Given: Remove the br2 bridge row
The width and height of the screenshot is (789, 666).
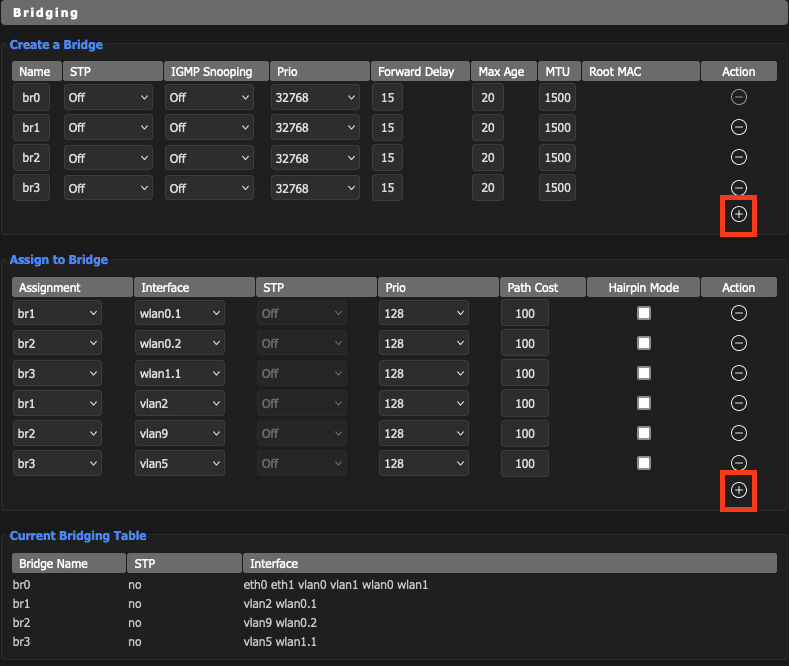Looking at the screenshot, I should [x=738, y=157].
